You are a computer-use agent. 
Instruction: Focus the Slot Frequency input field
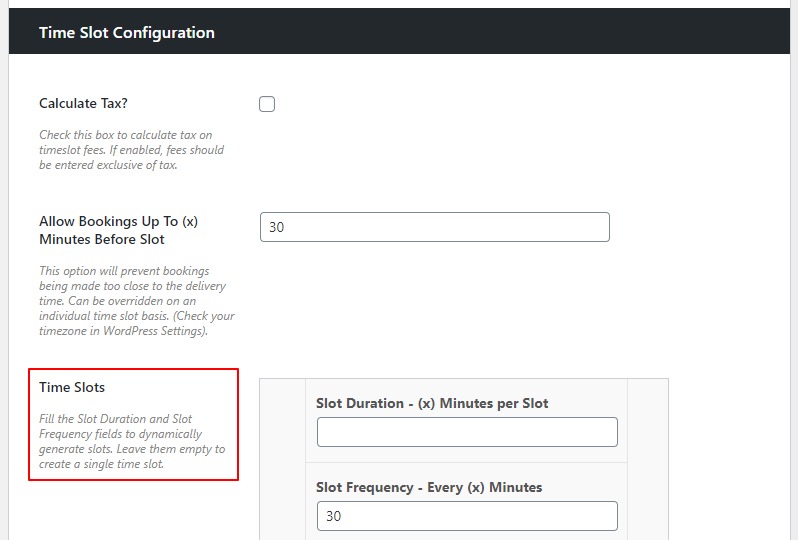click(467, 516)
